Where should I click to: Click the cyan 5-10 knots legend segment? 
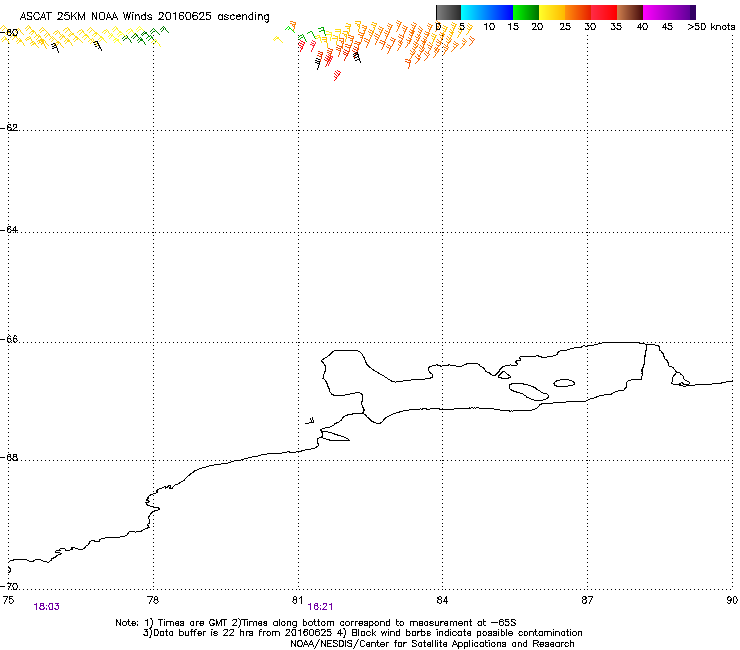click(x=474, y=12)
